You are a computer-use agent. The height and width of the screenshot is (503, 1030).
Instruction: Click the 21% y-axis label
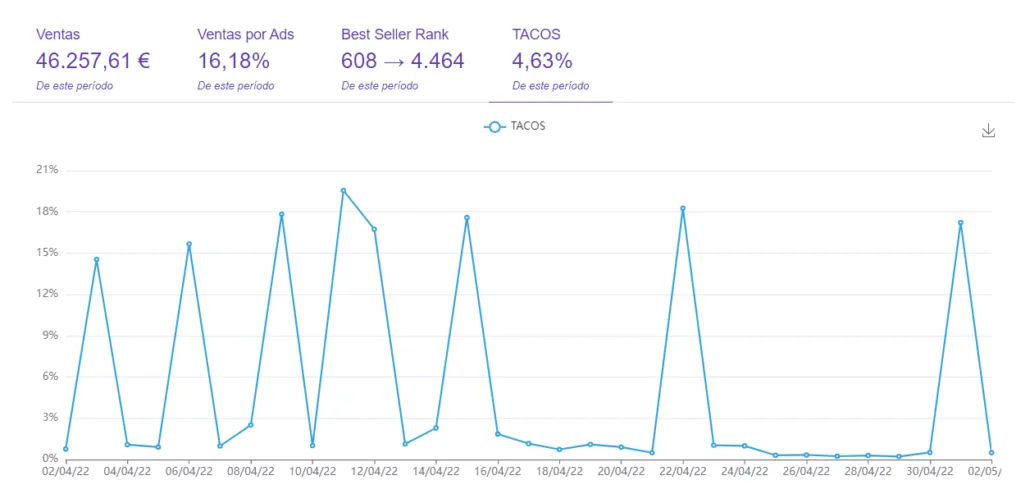click(x=48, y=169)
